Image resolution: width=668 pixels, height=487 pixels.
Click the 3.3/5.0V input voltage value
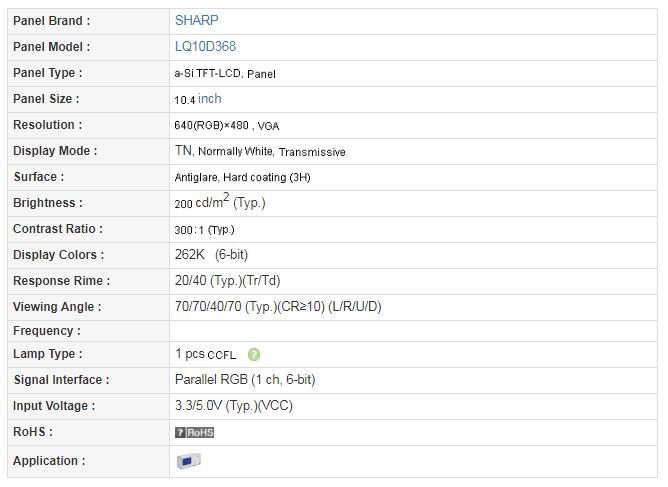point(233,406)
